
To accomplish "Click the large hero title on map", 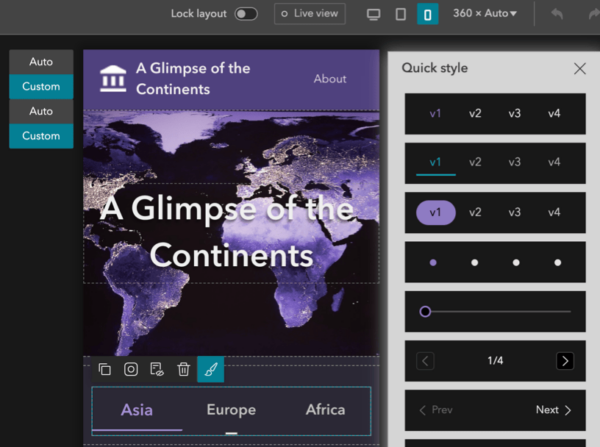I will (231, 232).
